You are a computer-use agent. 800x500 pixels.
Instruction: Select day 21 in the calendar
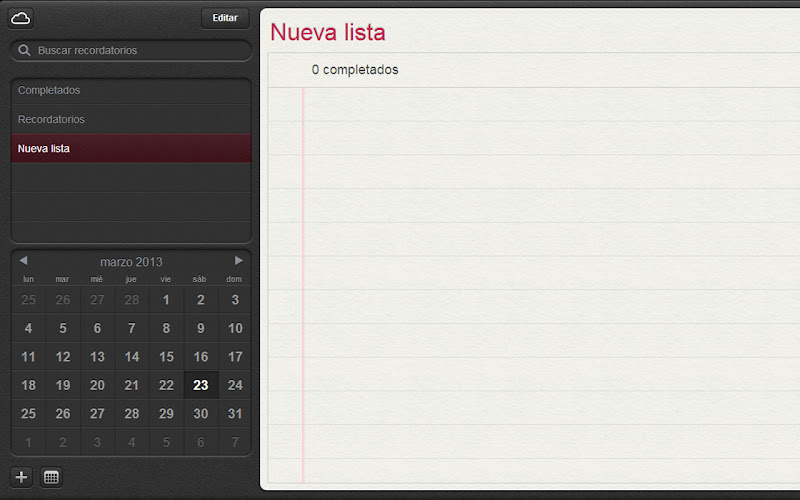click(132, 386)
